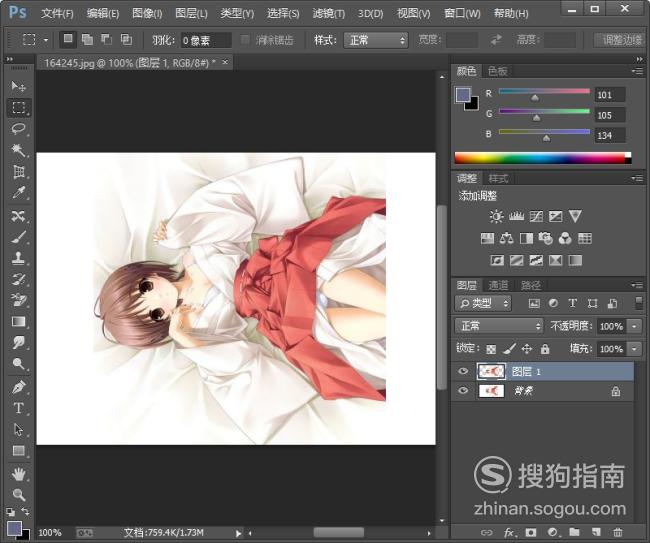
Task: Select the Healing Brush tool
Action: (18, 216)
